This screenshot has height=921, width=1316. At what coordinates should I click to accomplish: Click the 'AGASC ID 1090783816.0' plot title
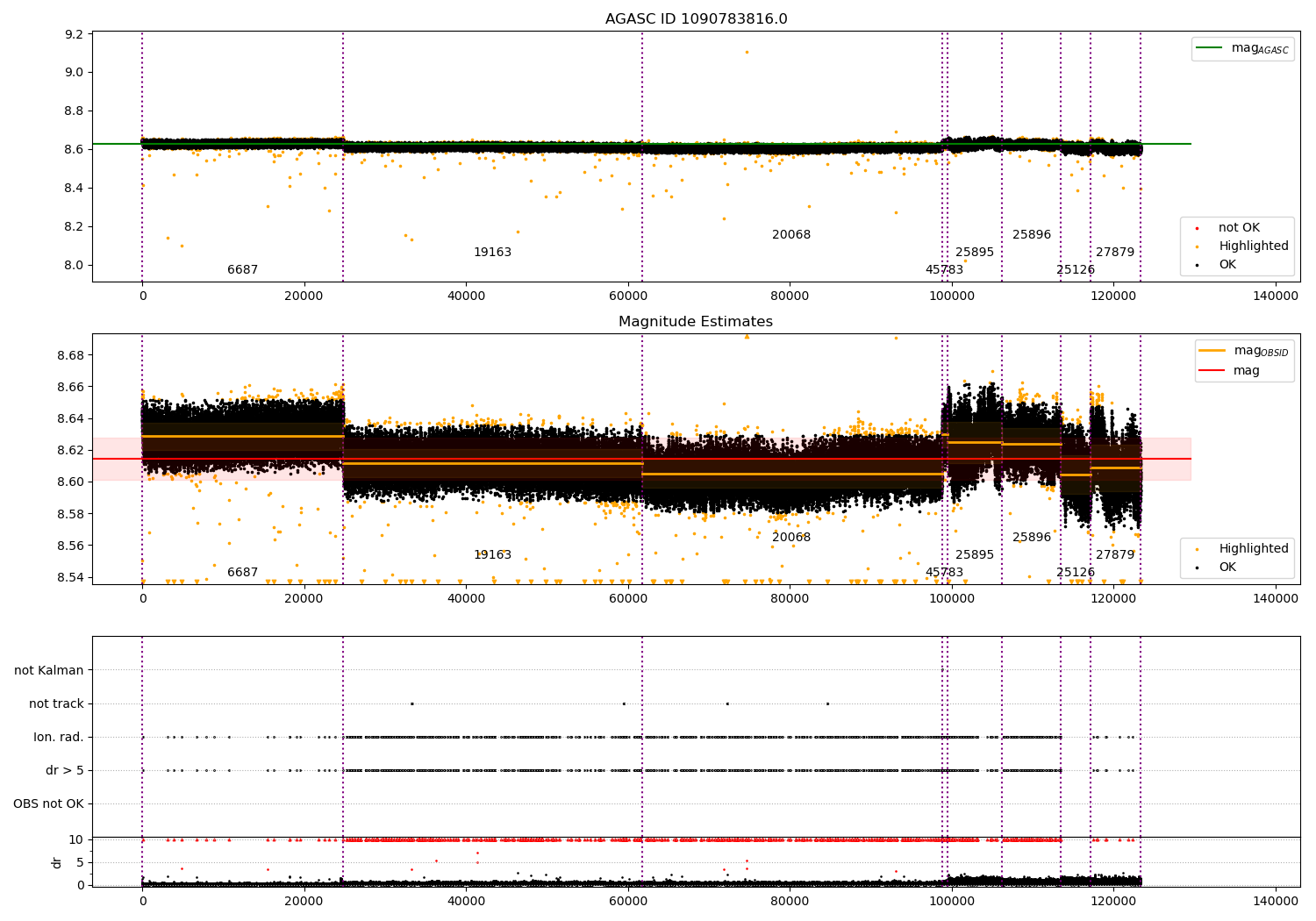click(696, 19)
